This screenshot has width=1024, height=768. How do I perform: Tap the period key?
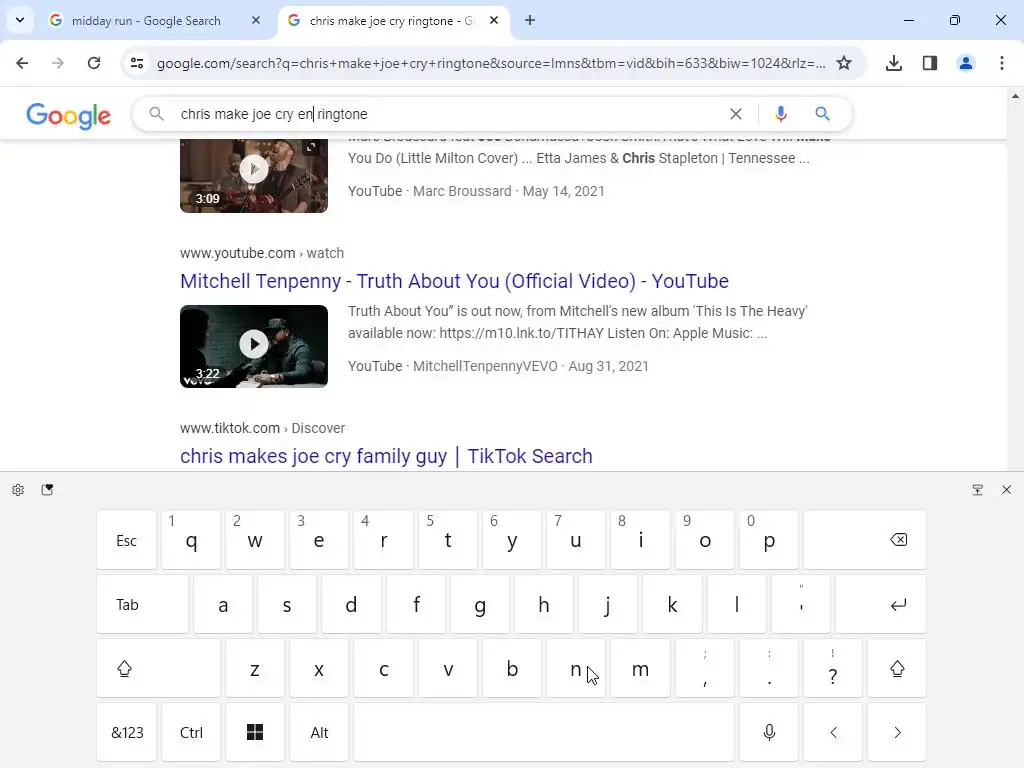769,668
